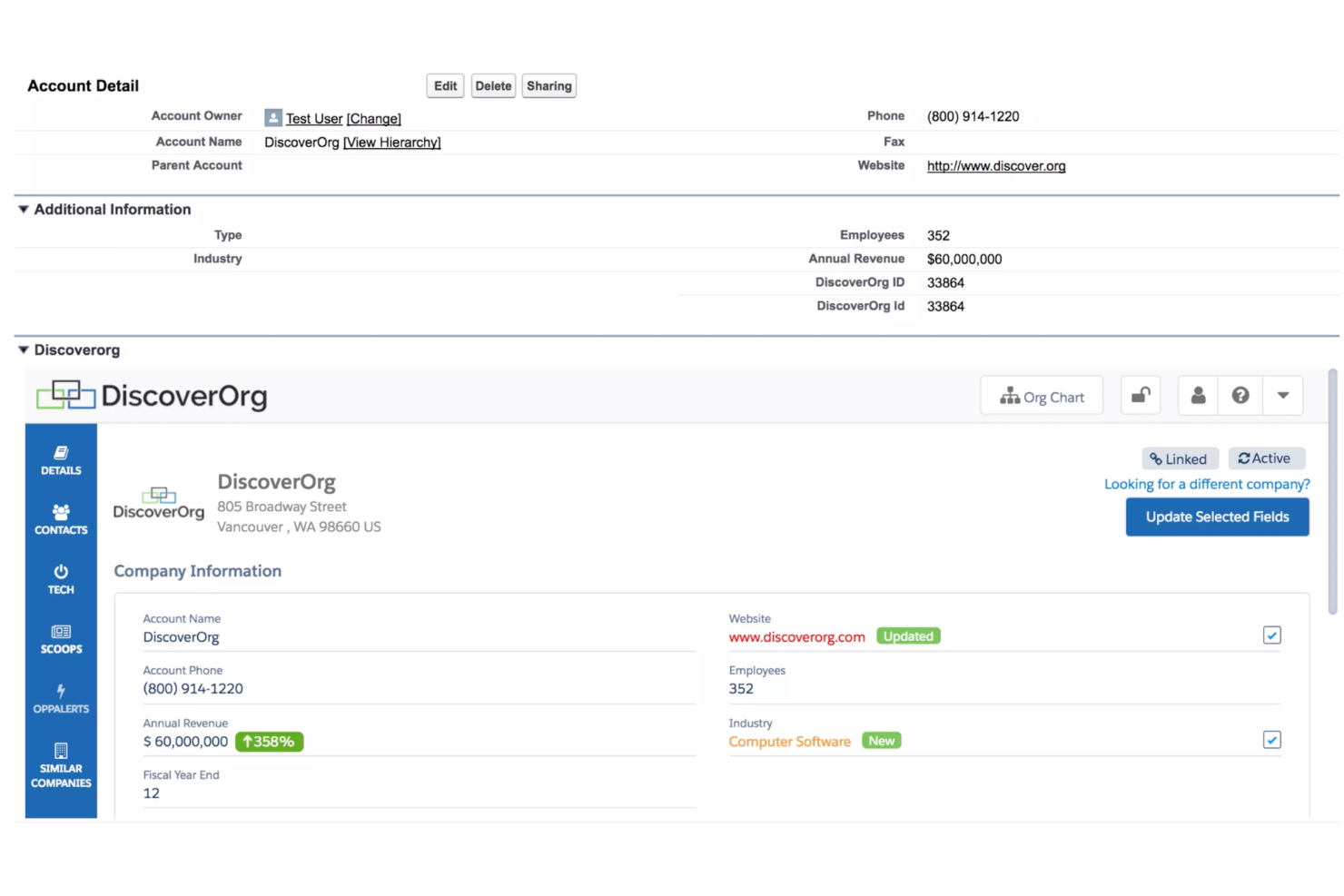Click Update Selected Fields
Screen dimensions: 1344x896
coord(1217,517)
